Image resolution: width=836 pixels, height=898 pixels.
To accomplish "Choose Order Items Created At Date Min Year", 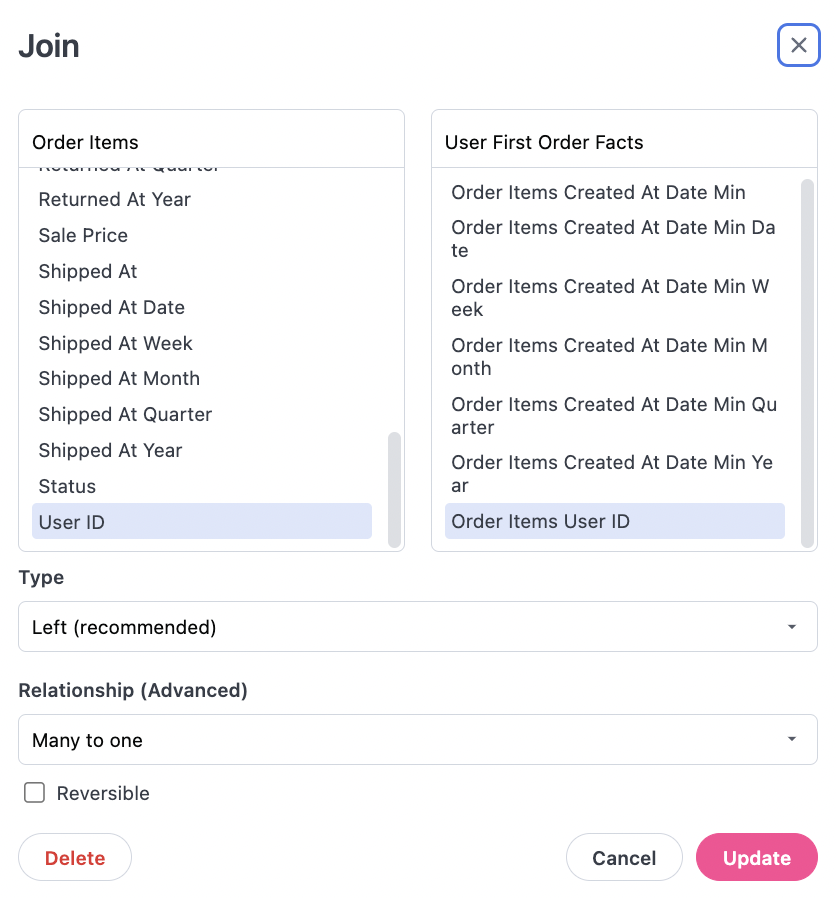I will click(611, 474).
